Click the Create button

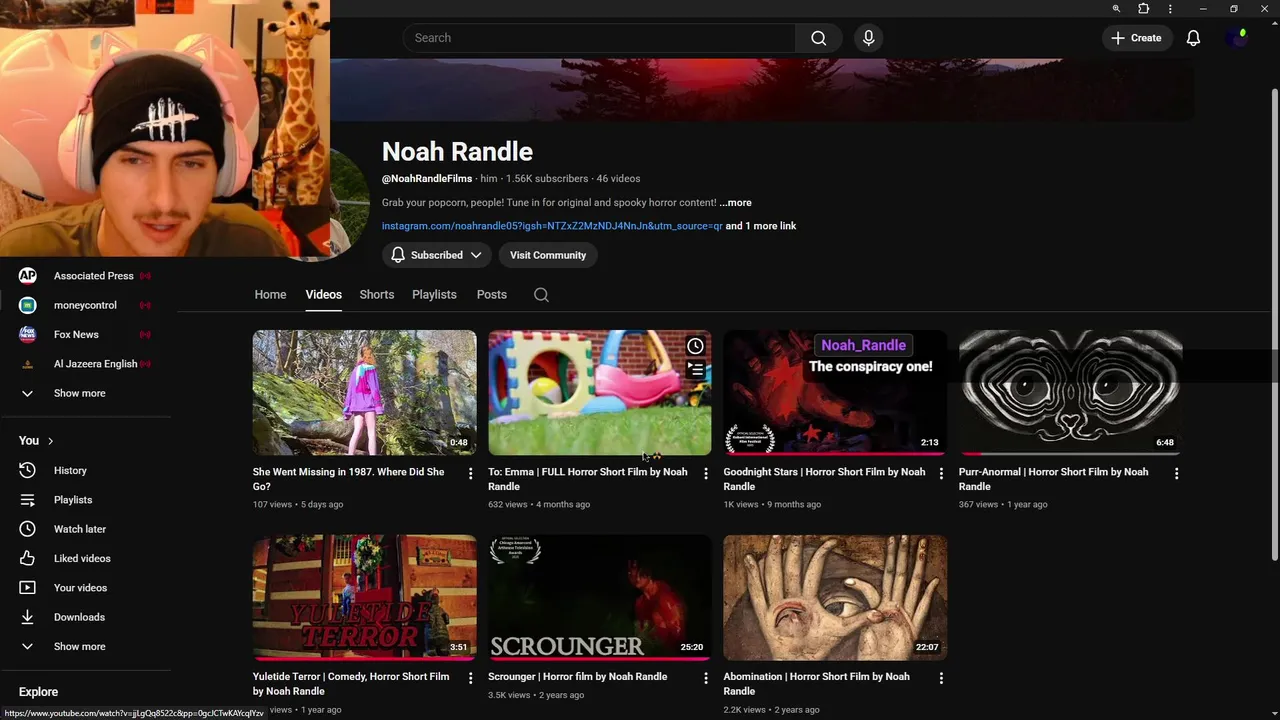coord(1136,38)
